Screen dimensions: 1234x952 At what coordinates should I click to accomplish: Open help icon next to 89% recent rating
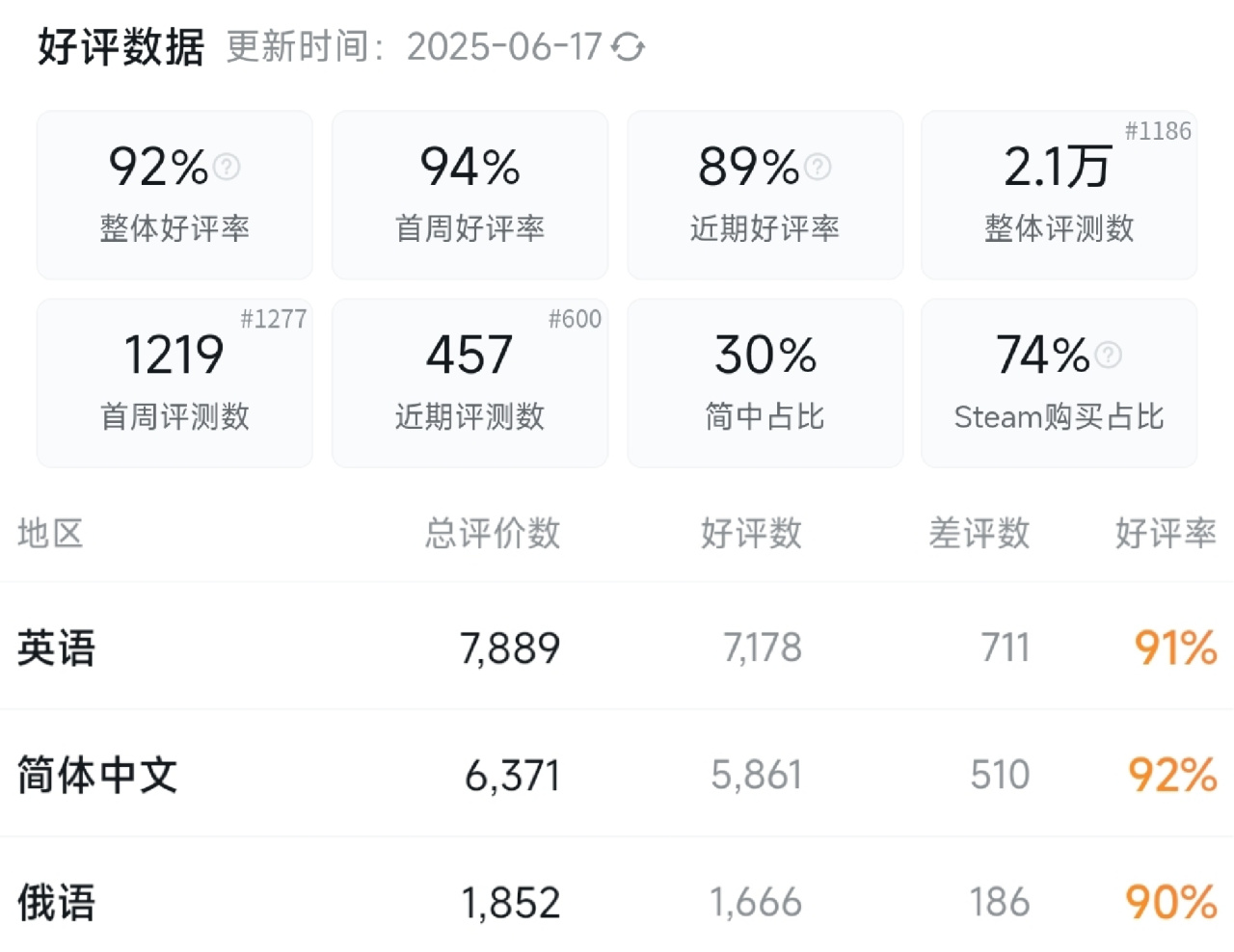tap(818, 167)
